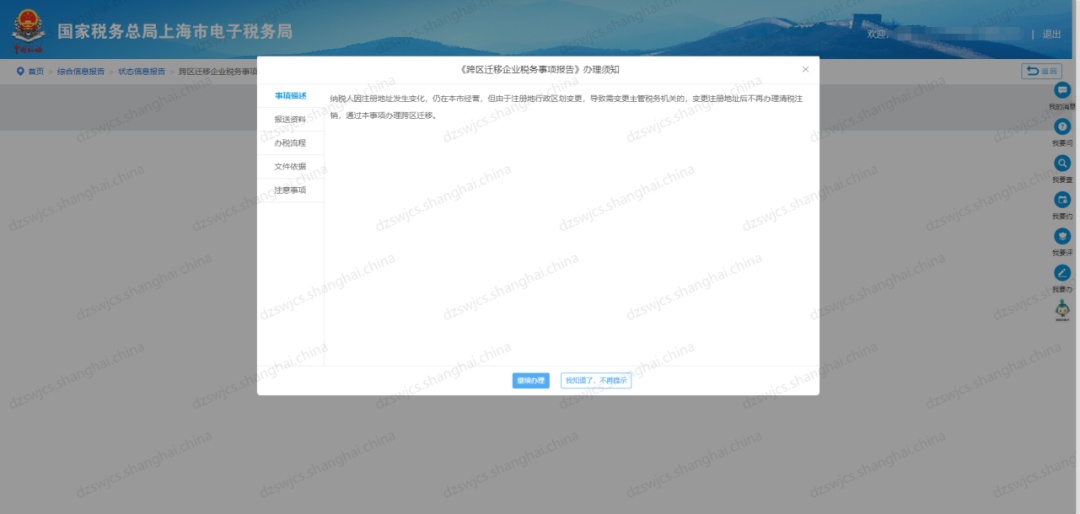Click the location pin icon beside 首页
This screenshot has width=1080, height=514.
pos(20,71)
